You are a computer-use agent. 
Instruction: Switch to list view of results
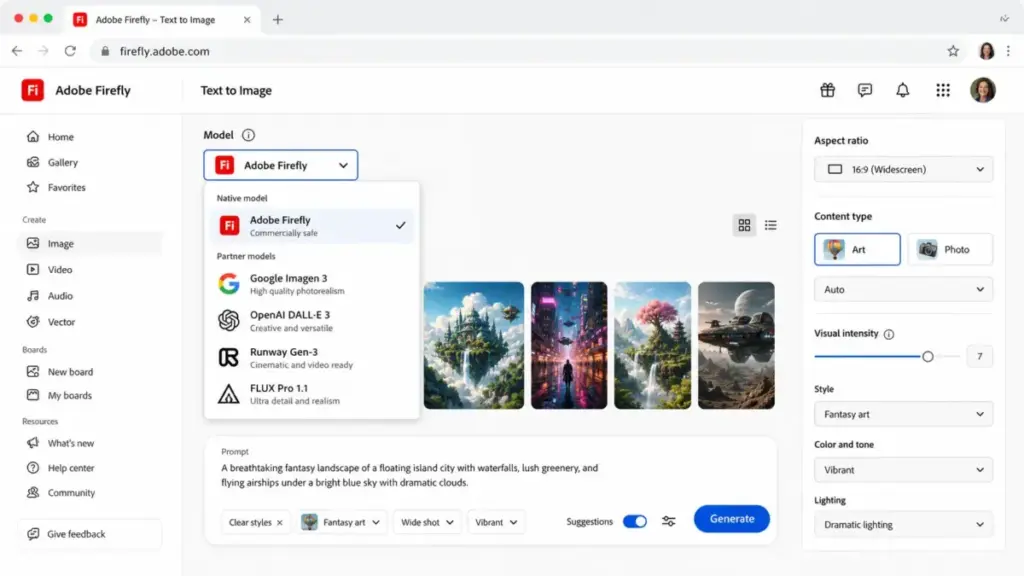coord(771,225)
